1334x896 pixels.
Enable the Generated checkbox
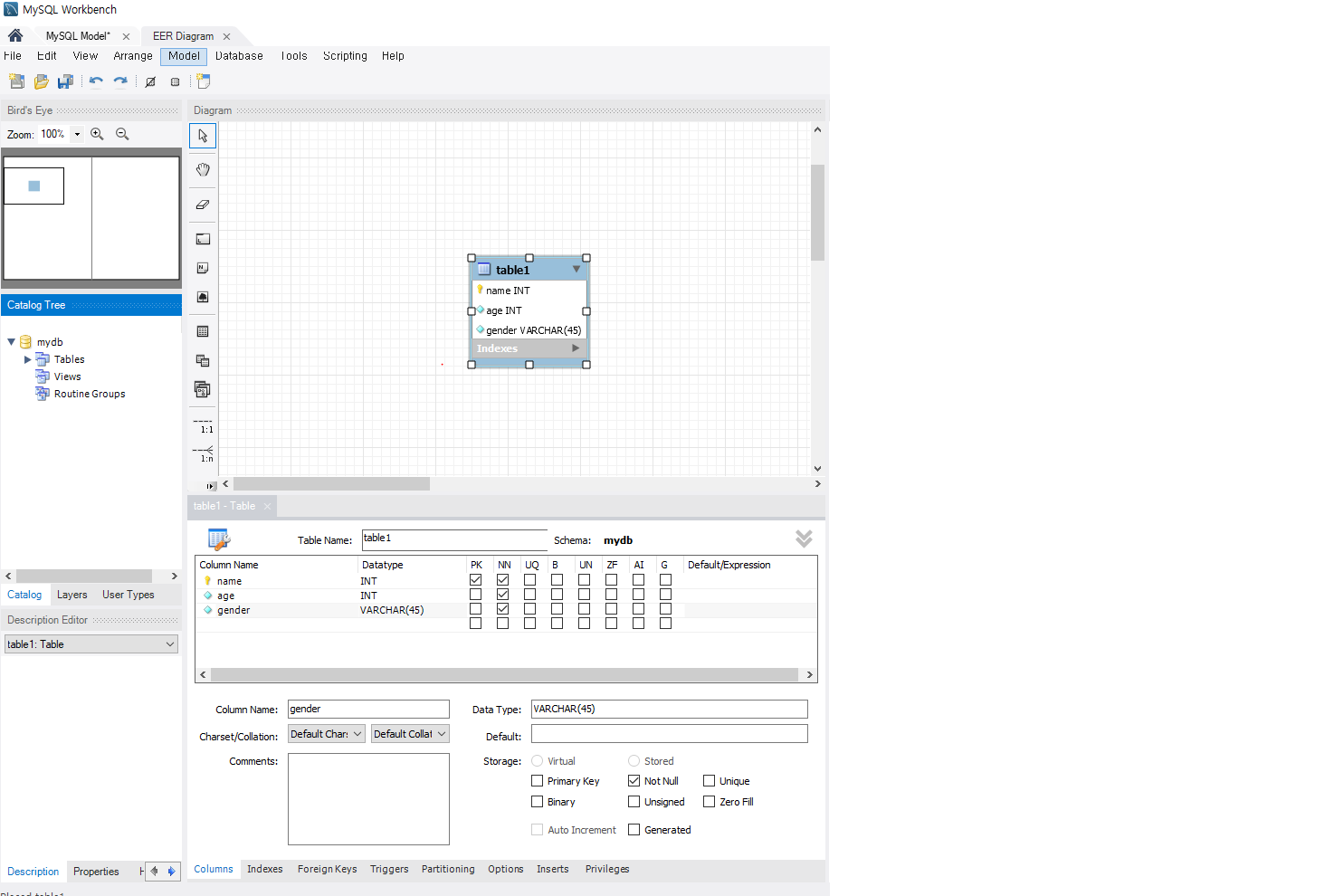click(634, 830)
